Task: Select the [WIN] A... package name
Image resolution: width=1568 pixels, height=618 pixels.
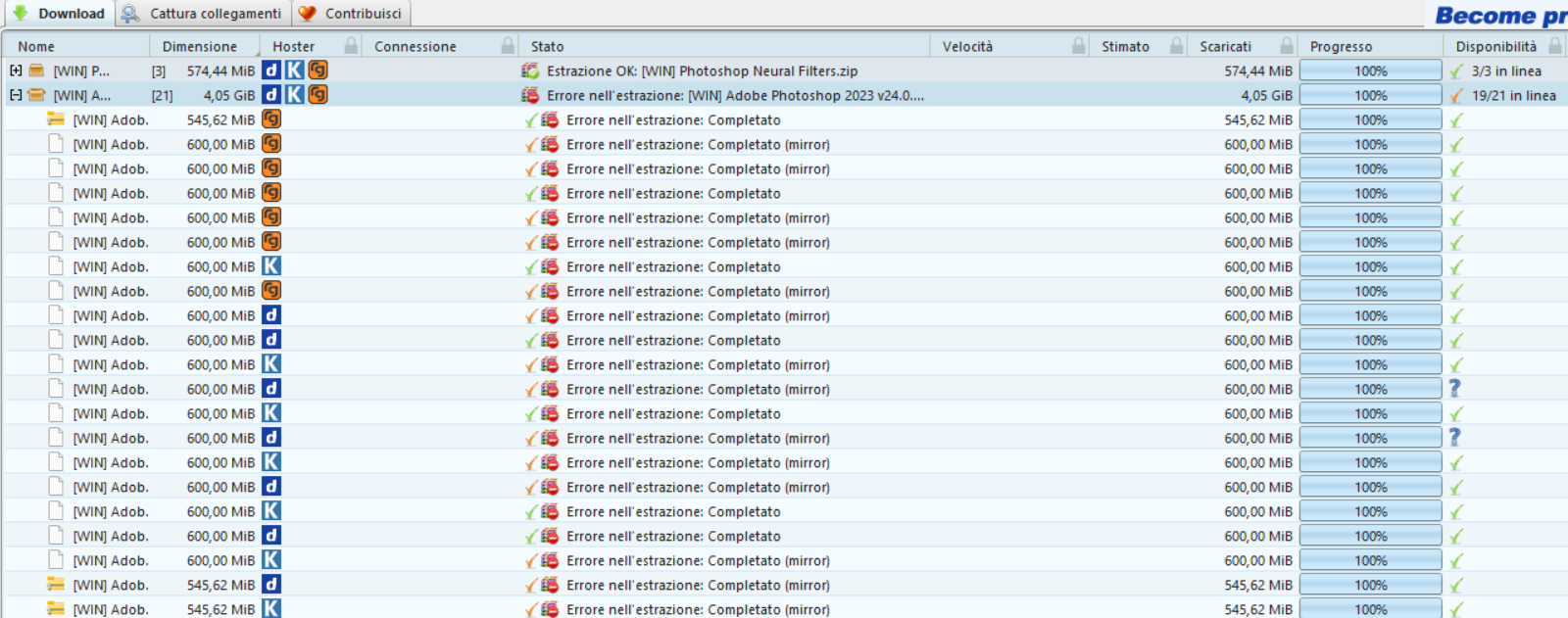Action: pyautogui.click(x=82, y=95)
